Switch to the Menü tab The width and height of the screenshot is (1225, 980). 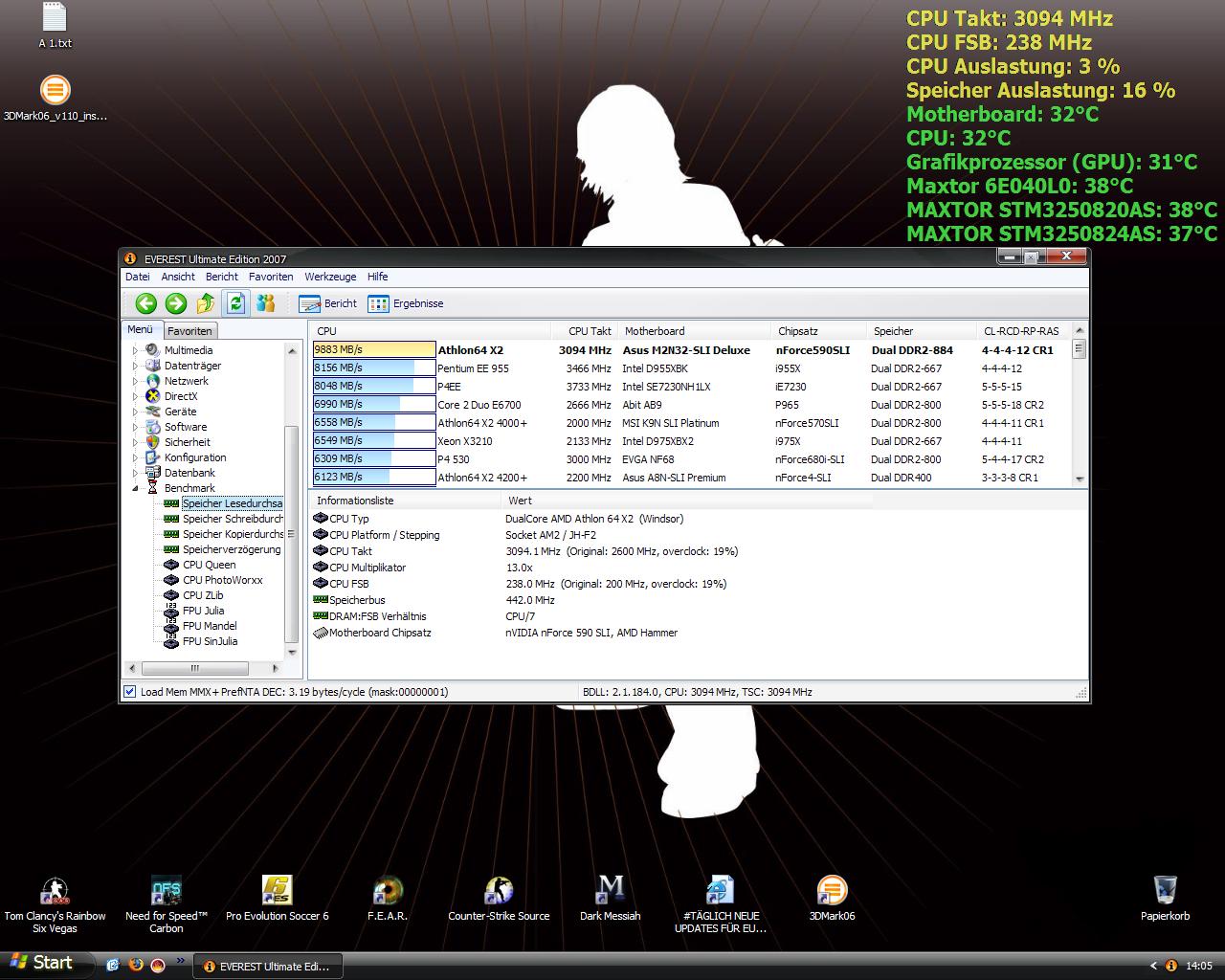[x=141, y=329]
